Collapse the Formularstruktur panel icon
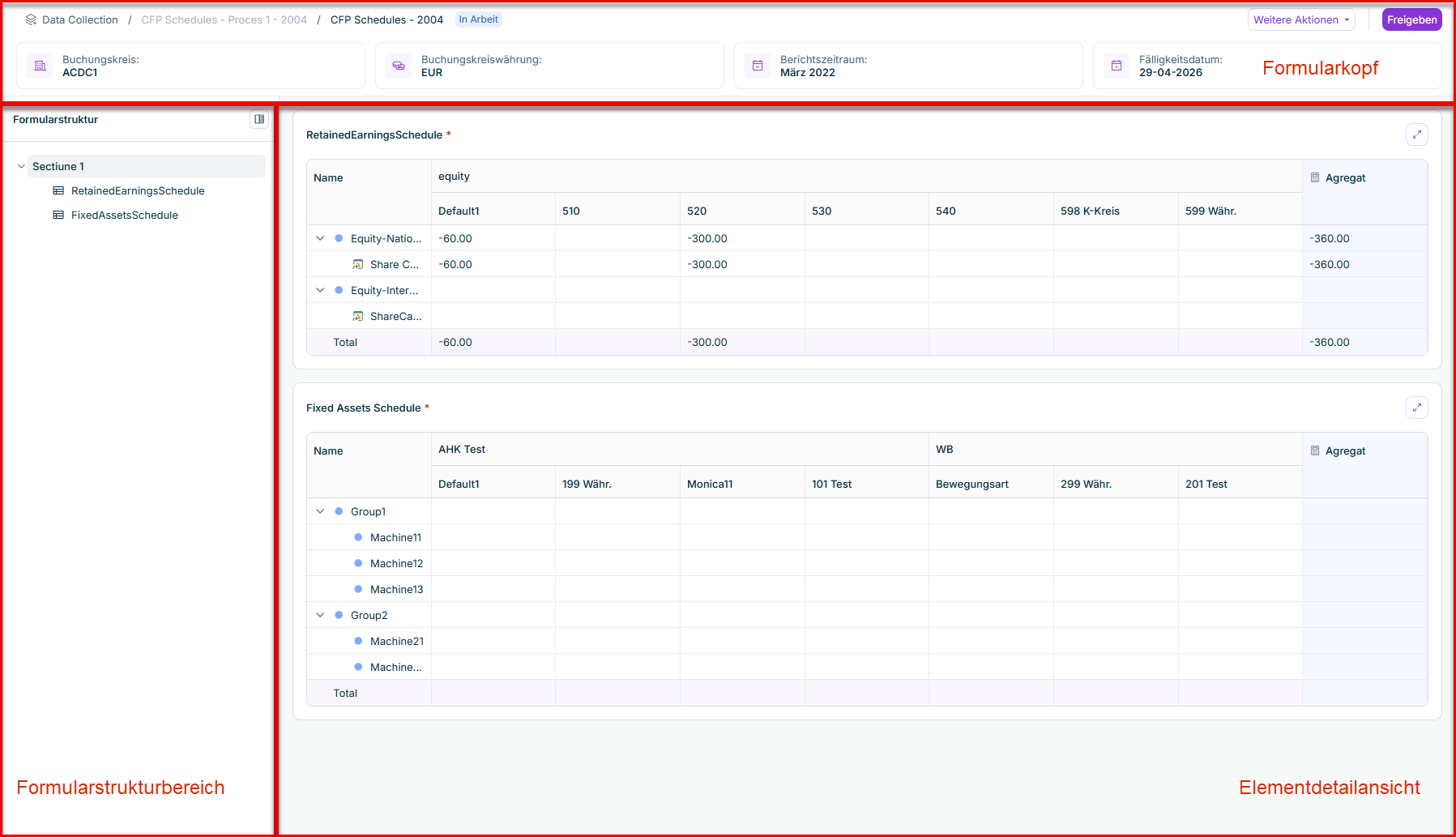Image resolution: width=1456 pixels, height=837 pixels. pos(259,119)
